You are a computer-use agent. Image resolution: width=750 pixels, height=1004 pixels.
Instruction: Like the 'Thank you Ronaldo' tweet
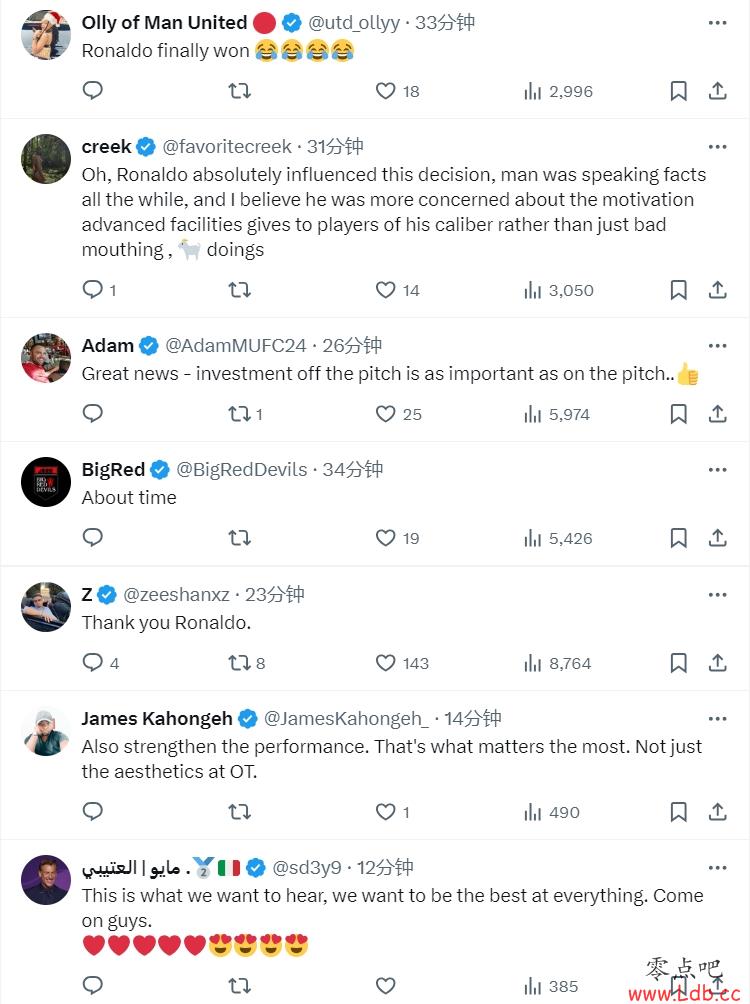pyautogui.click(x=386, y=663)
